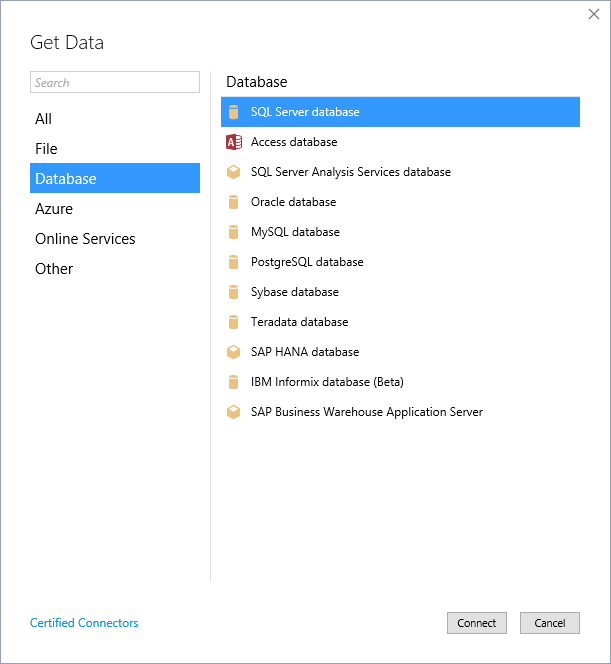Click the SQL Server Analysis Services cube icon
Screen dimensions: 611x664
pyautogui.click(x=233, y=172)
